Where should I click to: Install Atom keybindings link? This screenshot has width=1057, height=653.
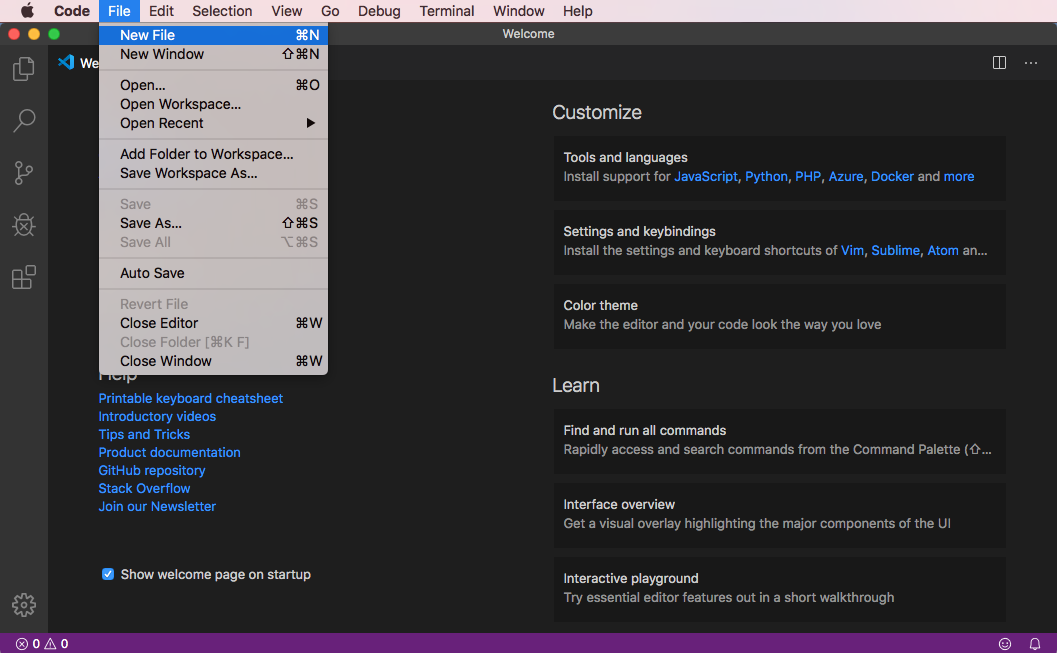942,251
